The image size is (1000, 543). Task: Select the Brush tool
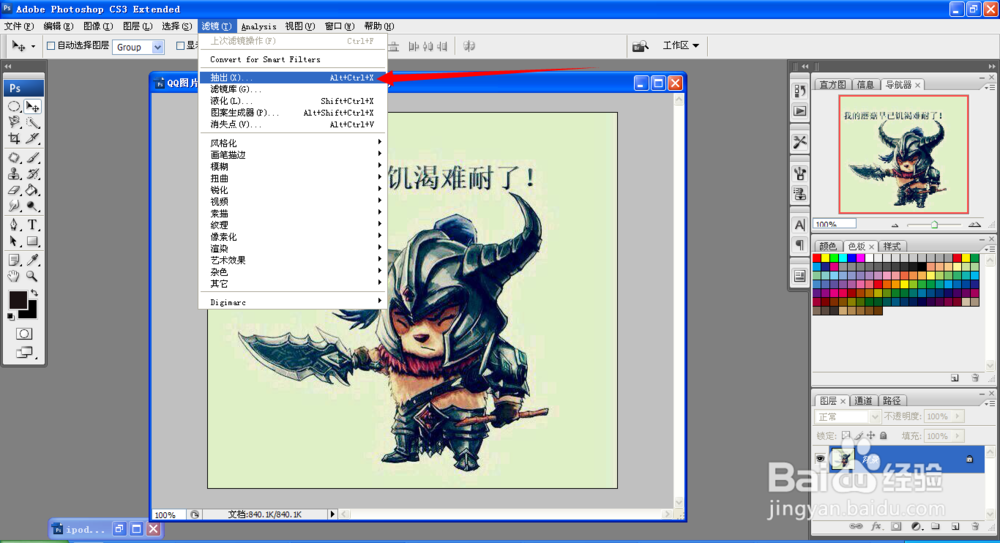coord(33,158)
